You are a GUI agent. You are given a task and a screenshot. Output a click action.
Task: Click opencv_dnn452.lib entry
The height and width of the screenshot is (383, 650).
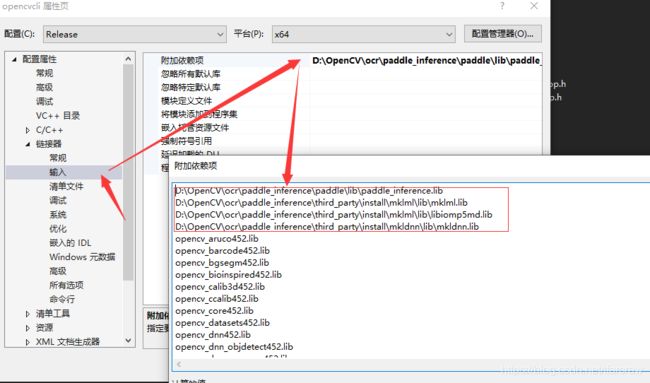pos(213,335)
